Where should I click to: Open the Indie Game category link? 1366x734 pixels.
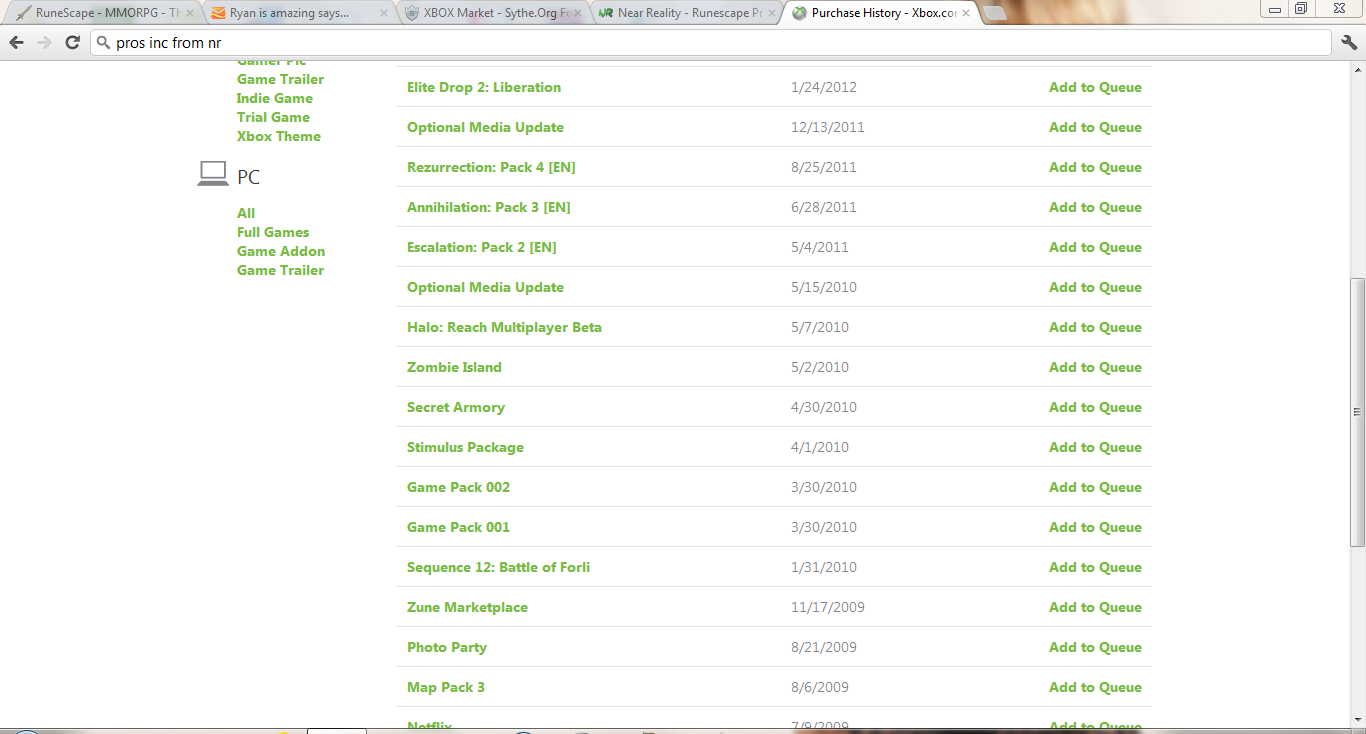pyautogui.click(x=275, y=98)
